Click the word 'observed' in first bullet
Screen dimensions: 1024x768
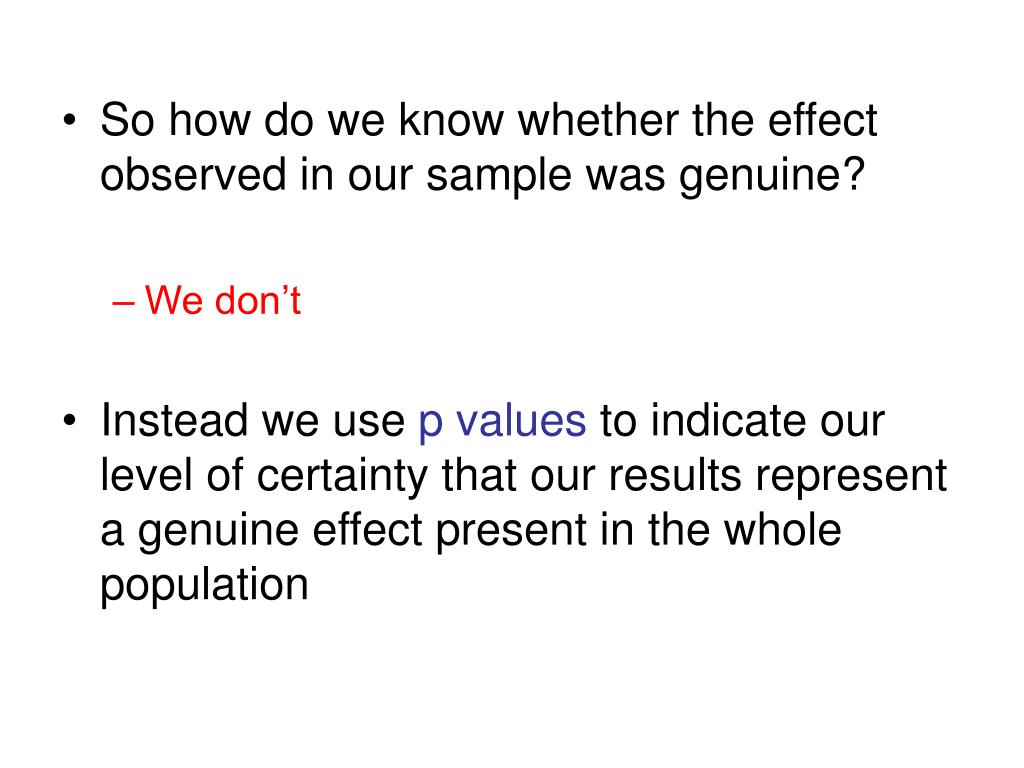point(193,174)
